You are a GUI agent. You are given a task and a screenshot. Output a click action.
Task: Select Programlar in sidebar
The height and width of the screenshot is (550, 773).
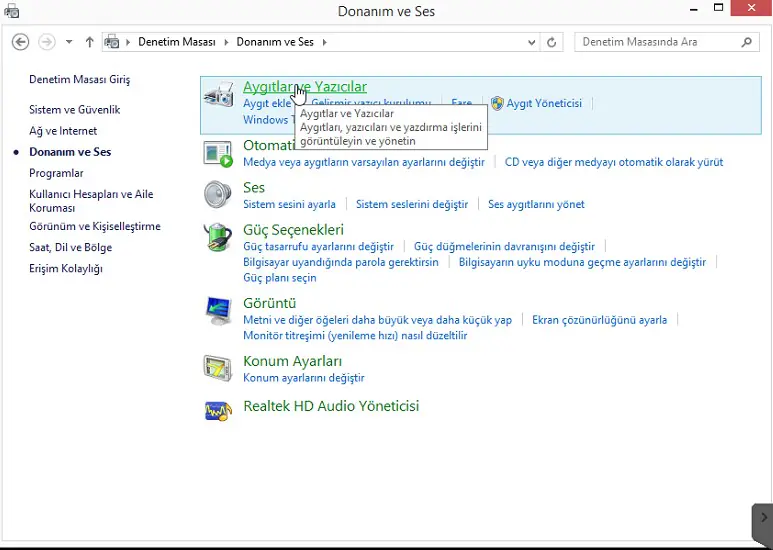pos(56,173)
